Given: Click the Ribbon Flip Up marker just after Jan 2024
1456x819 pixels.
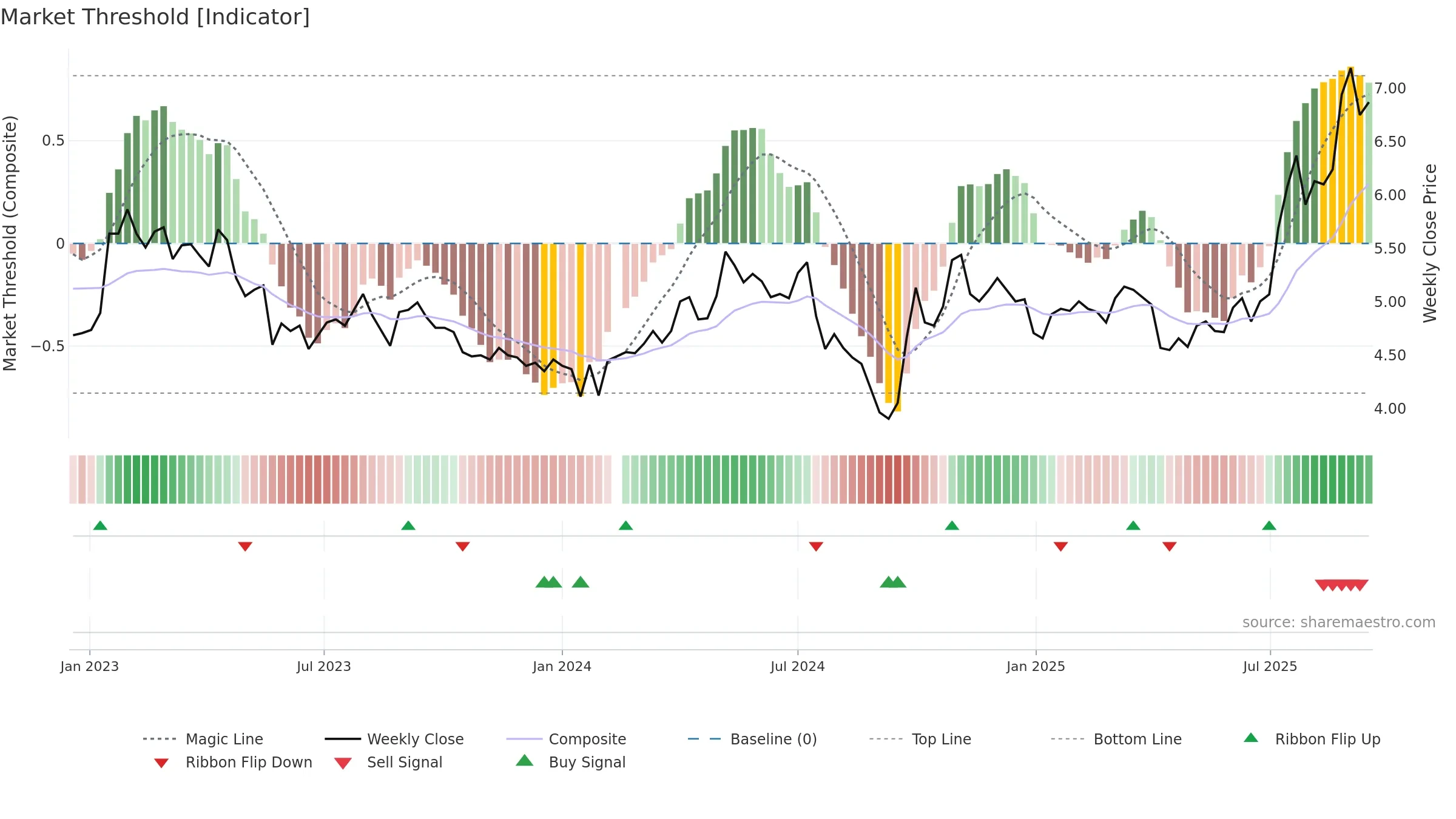Looking at the screenshot, I should coord(625,525).
